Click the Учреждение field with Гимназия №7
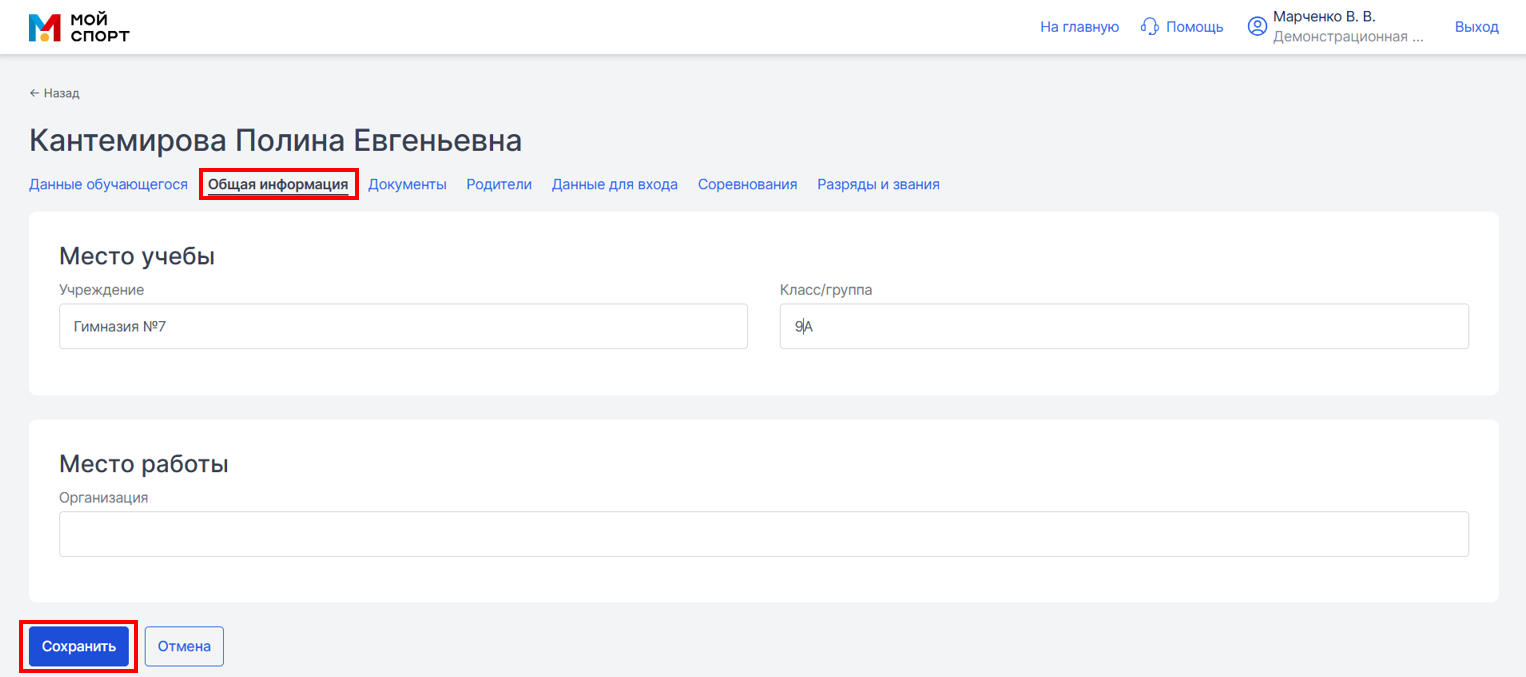 click(x=403, y=326)
